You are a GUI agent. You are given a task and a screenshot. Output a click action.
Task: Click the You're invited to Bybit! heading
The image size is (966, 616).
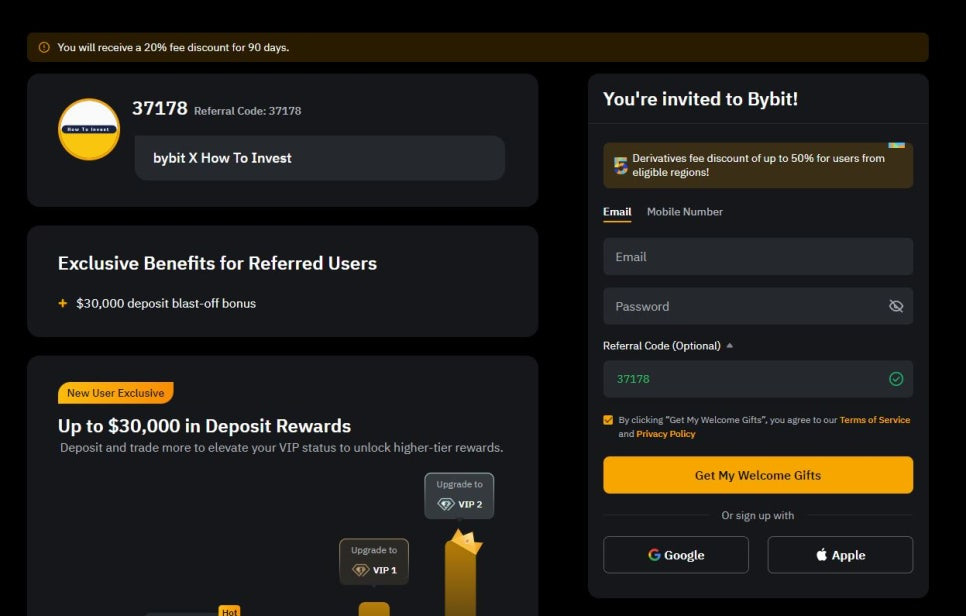[x=700, y=99]
